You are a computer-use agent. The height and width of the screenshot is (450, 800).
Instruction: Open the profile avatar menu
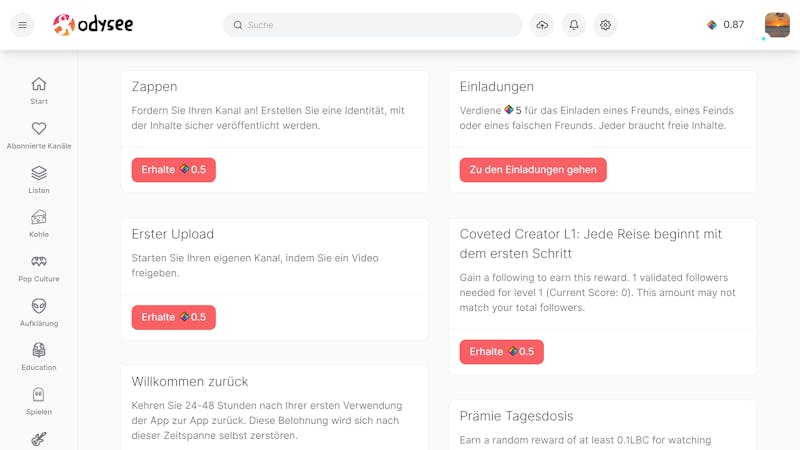coord(777,24)
